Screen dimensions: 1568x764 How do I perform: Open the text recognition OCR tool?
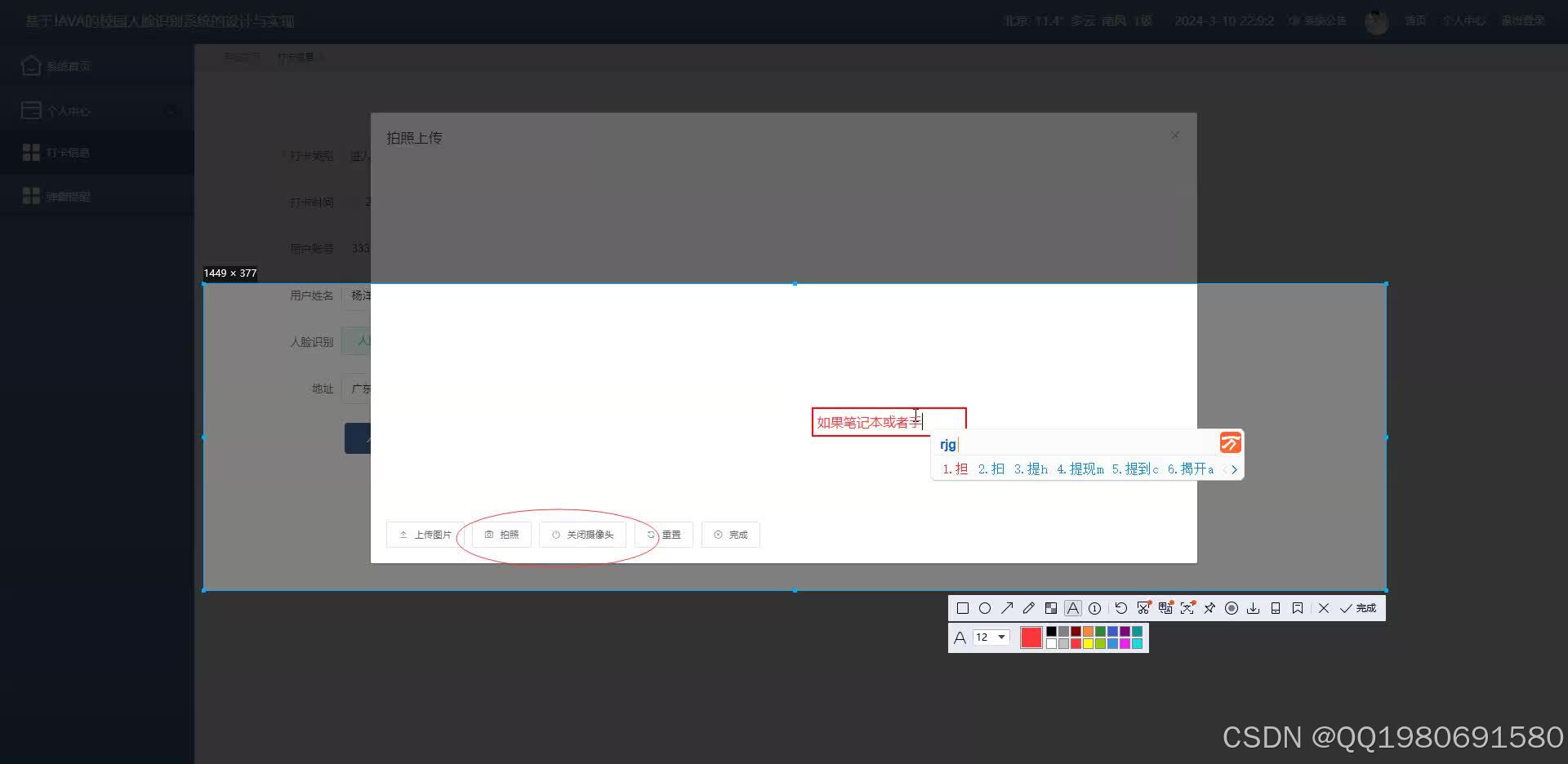(x=1187, y=608)
